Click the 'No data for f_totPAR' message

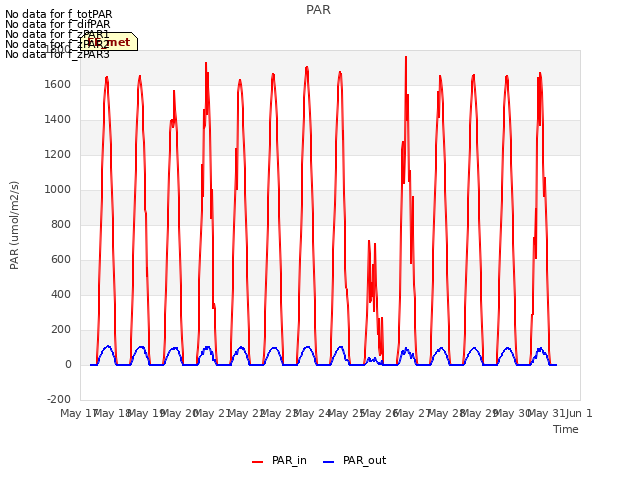click(x=58, y=14)
